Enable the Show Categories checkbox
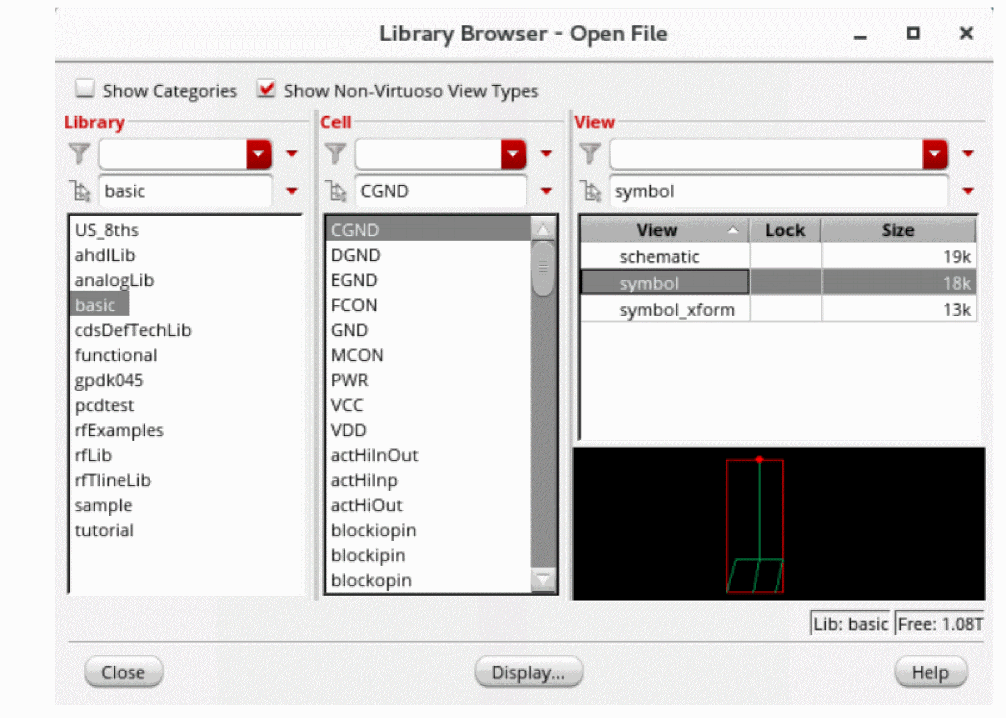This screenshot has height=718, width=1006. [85, 90]
